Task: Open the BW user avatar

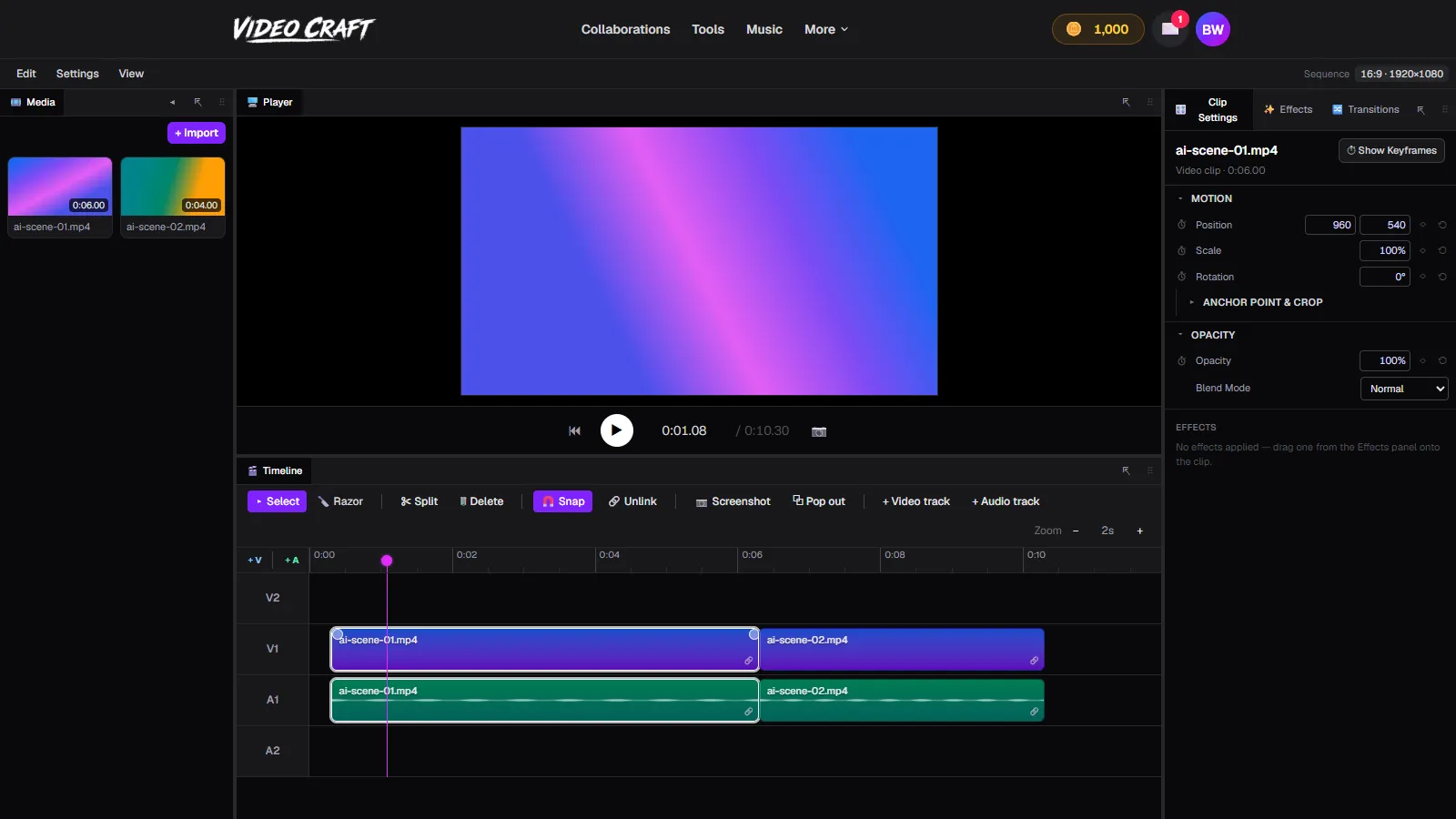Action: 1213,29
